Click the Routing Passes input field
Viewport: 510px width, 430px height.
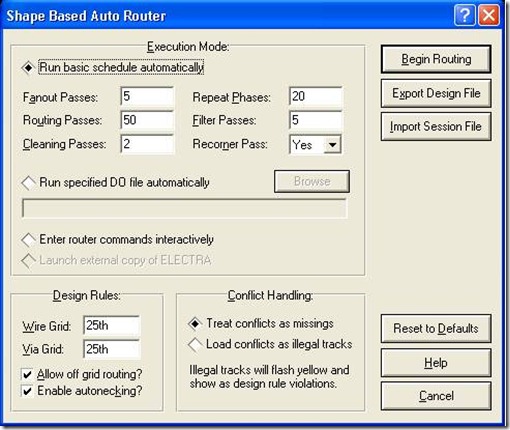[147, 120]
